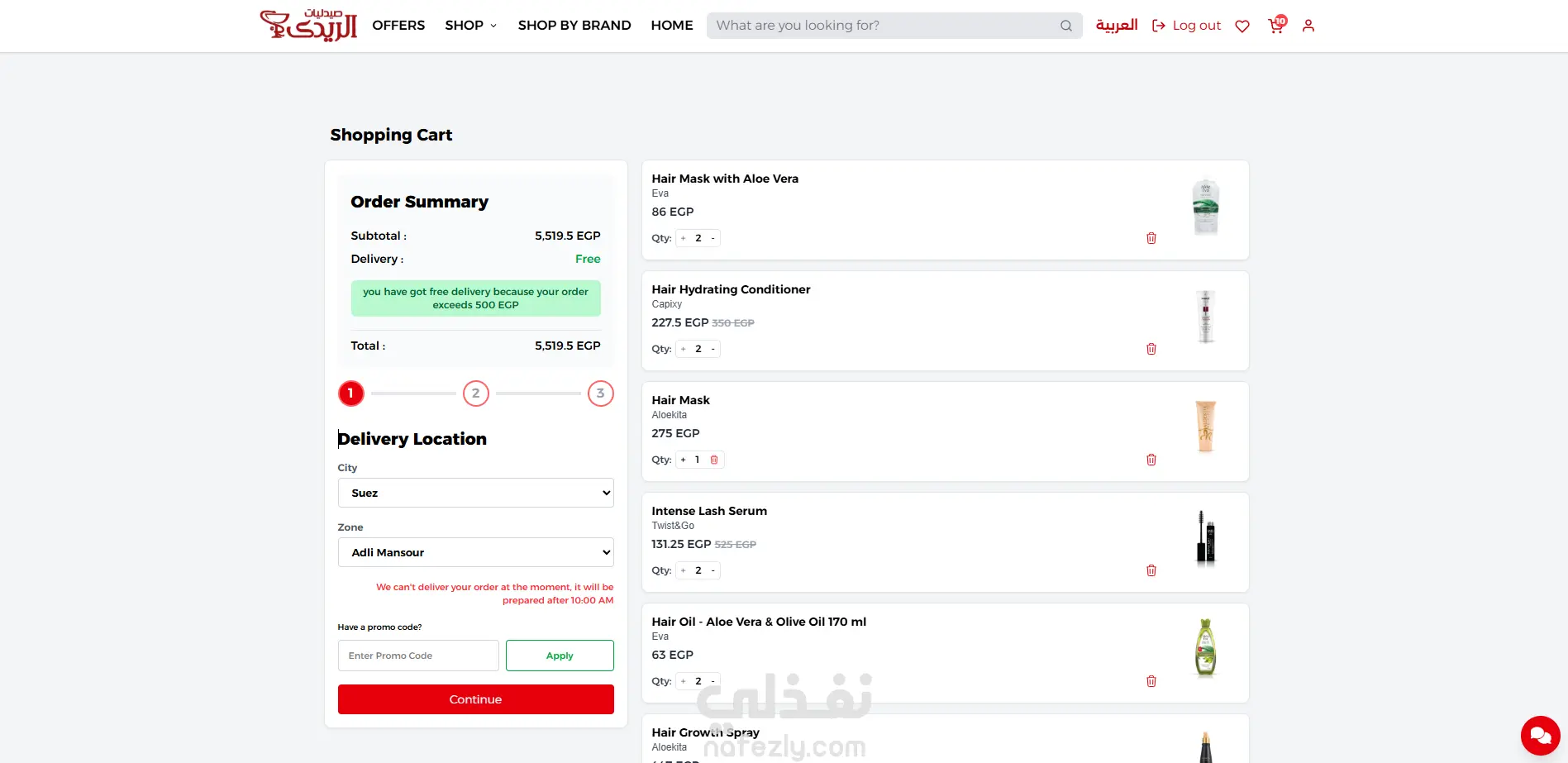Open the Eva Hair Oil product image

click(x=1206, y=648)
